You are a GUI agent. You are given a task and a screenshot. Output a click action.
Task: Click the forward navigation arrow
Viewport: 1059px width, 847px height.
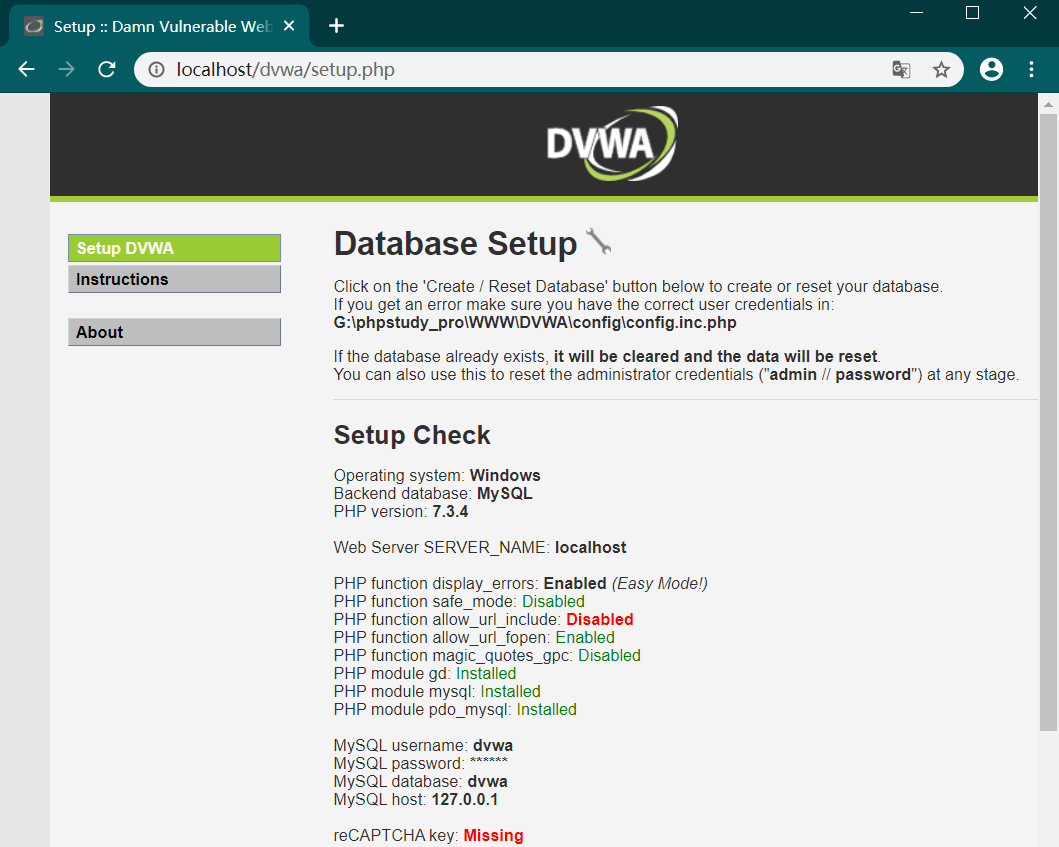coord(66,69)
